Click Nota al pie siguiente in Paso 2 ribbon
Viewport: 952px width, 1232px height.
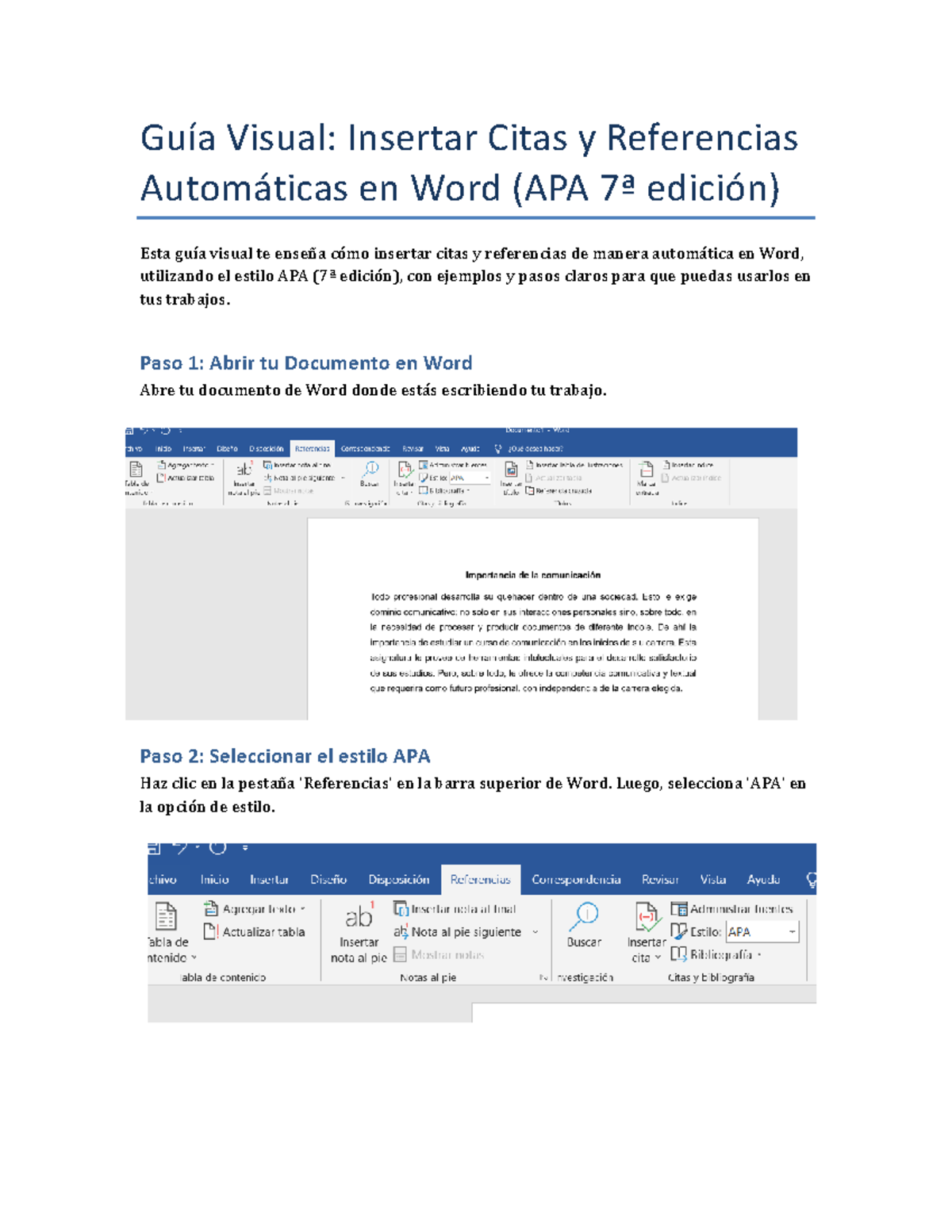[x=458, y=931]
